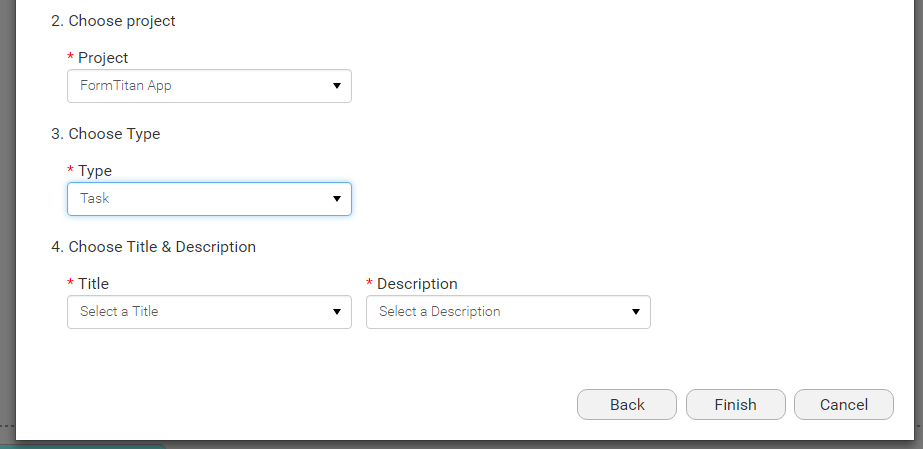923x449 pixels.
Task: Click the '2. Choose project' heading
Action: click(x=113, y=21)
